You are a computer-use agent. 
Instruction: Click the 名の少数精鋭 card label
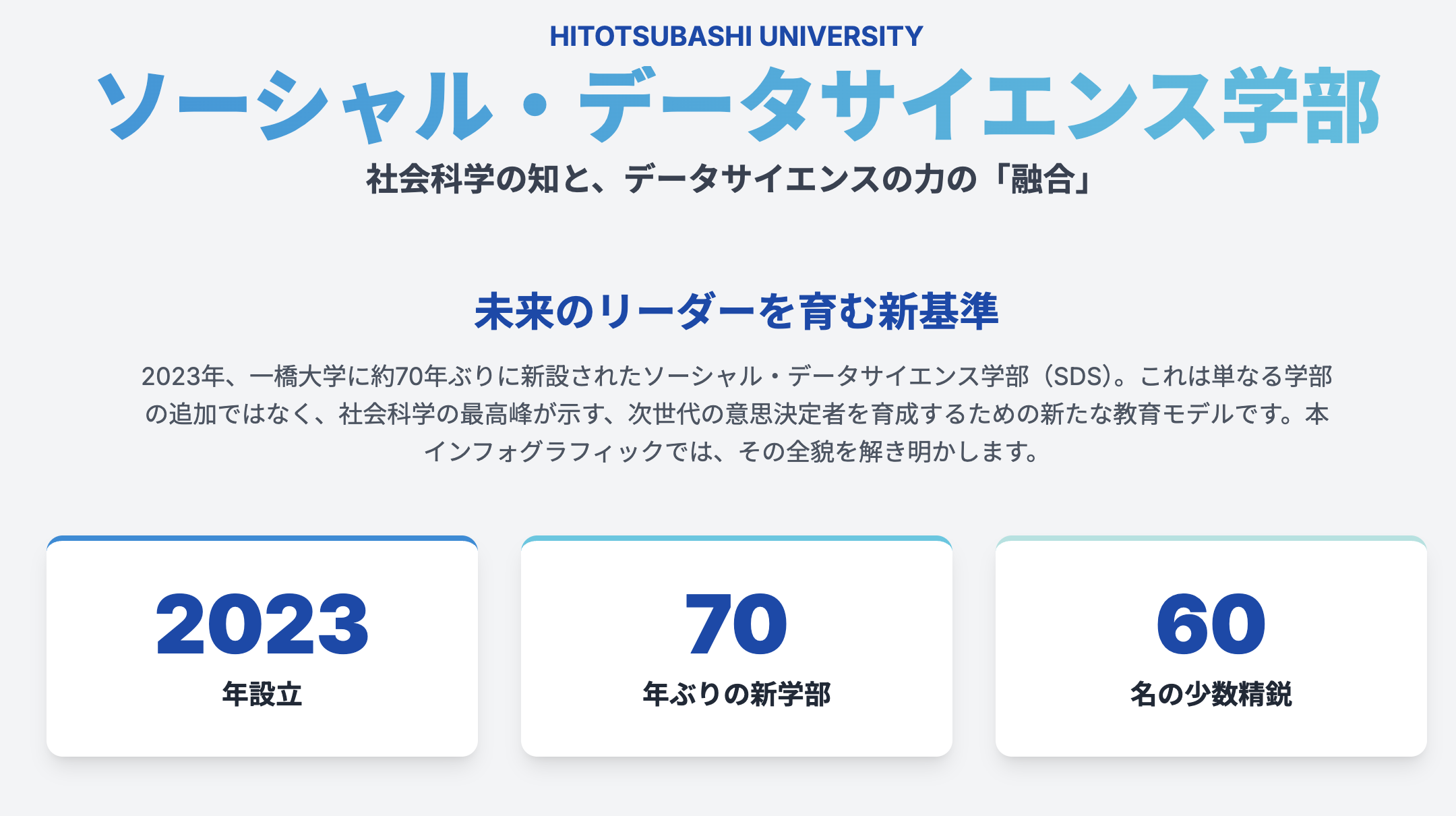(1211, 694)
